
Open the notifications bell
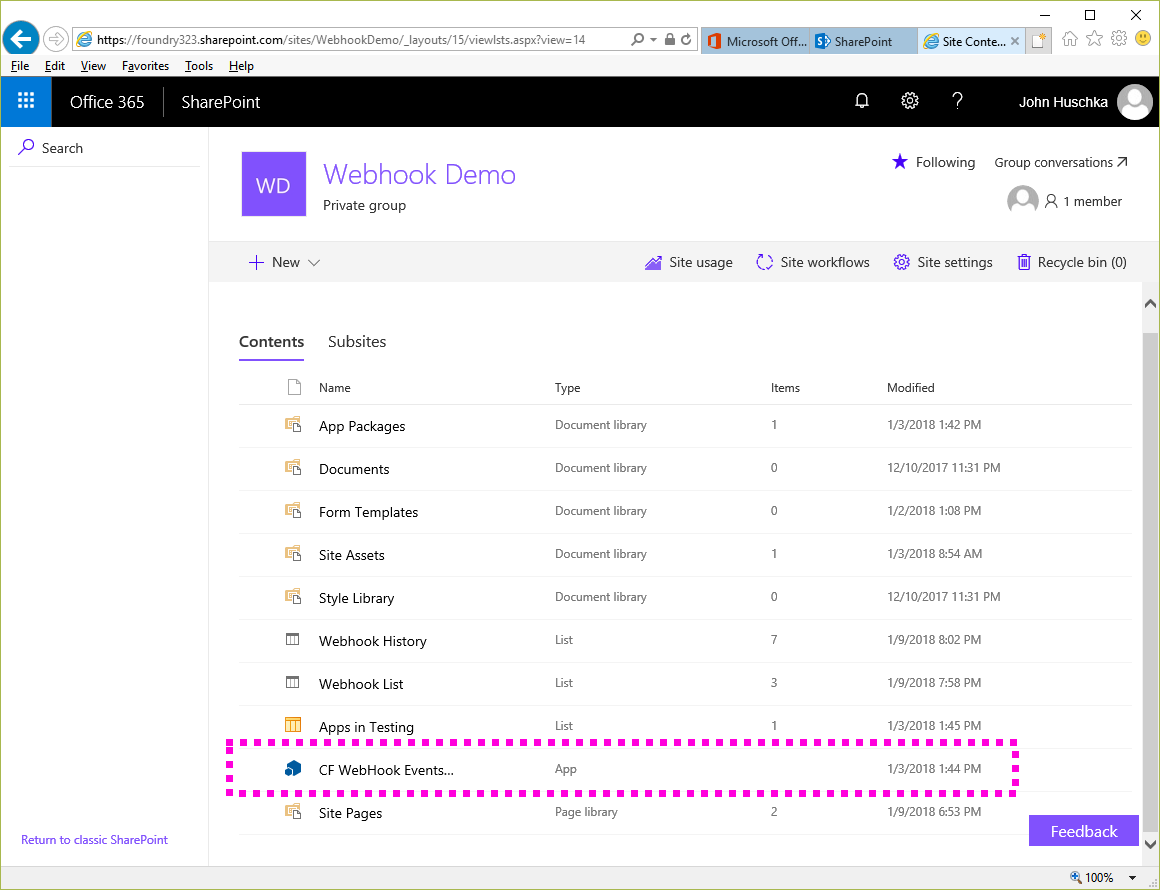pos(862,101)
